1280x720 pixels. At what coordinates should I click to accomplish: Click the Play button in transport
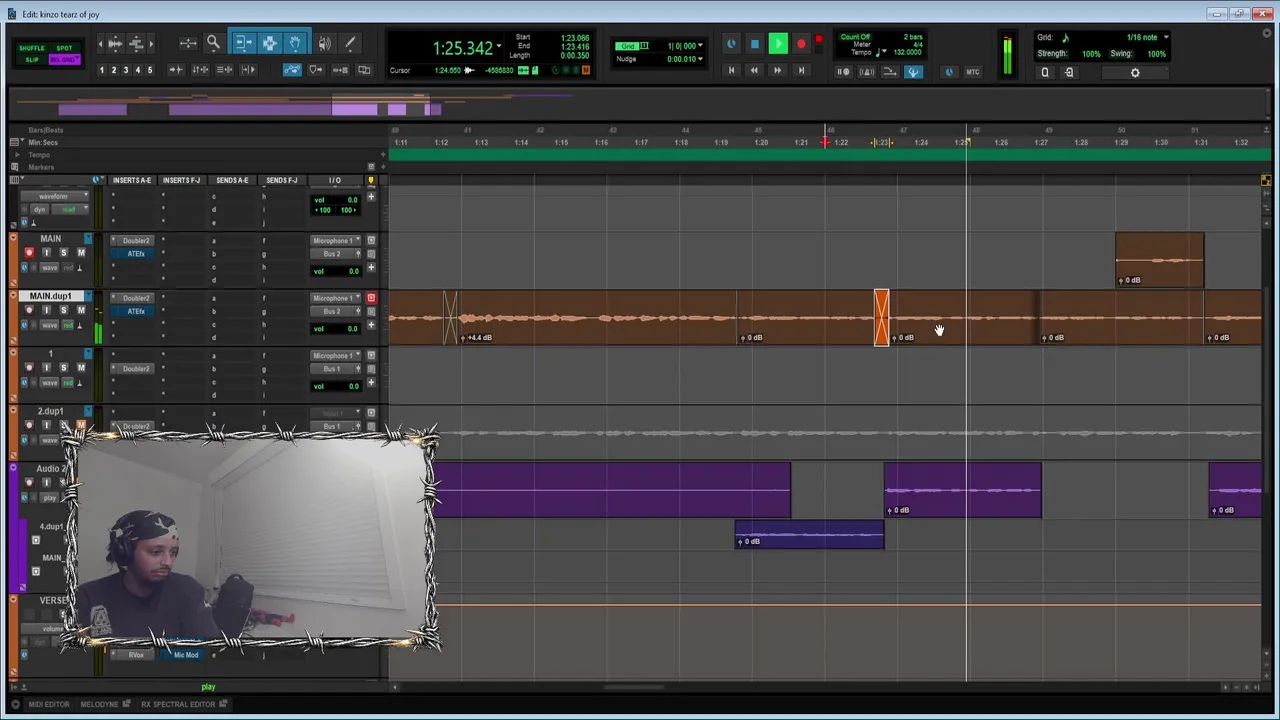coord(778,43)
